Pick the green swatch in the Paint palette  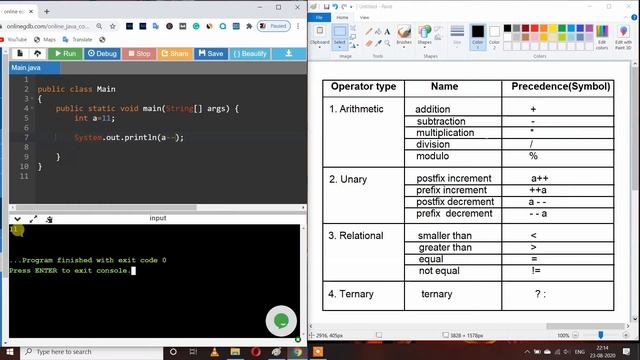pos(562,28)
